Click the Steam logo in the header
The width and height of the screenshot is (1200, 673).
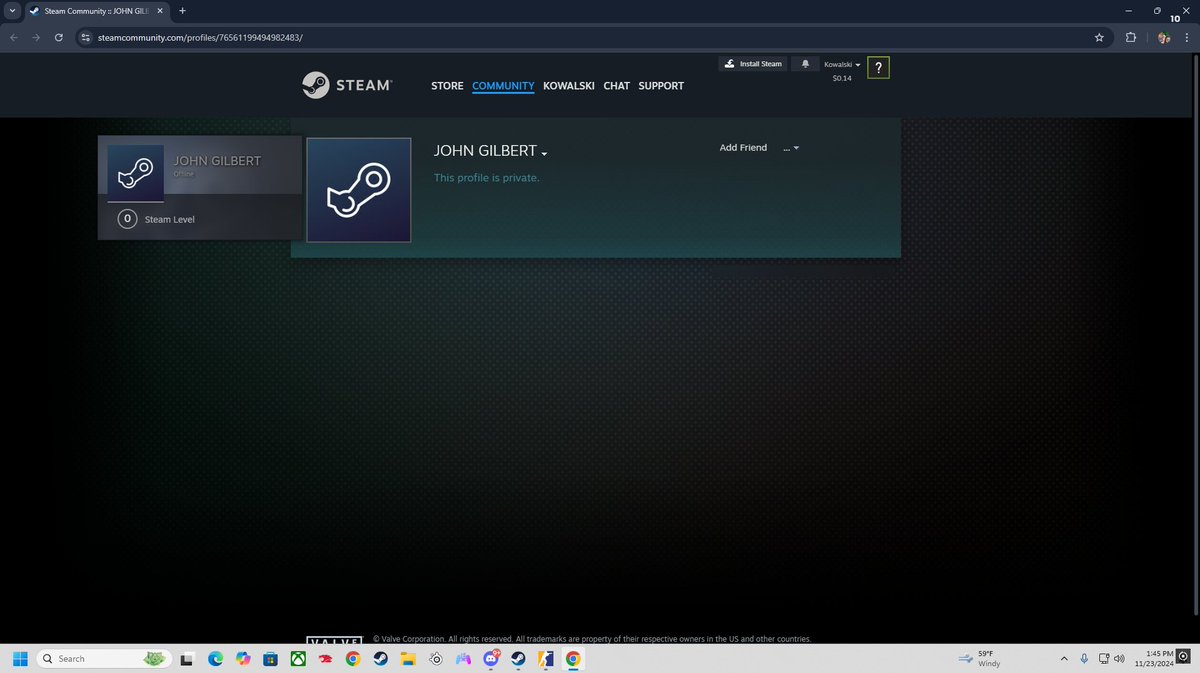point(346,85)
